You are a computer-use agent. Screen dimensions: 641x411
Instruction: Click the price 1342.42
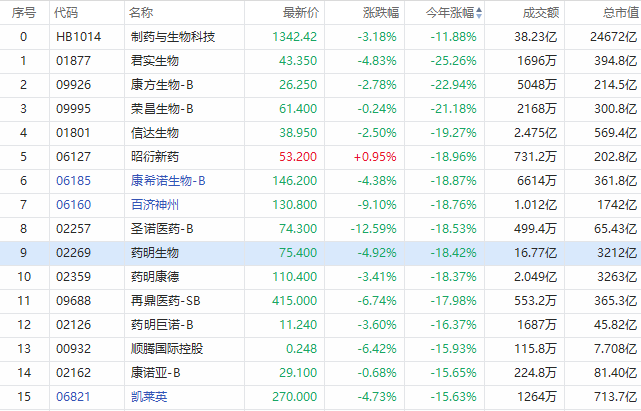pyautogui.click(x=295, y=37)
